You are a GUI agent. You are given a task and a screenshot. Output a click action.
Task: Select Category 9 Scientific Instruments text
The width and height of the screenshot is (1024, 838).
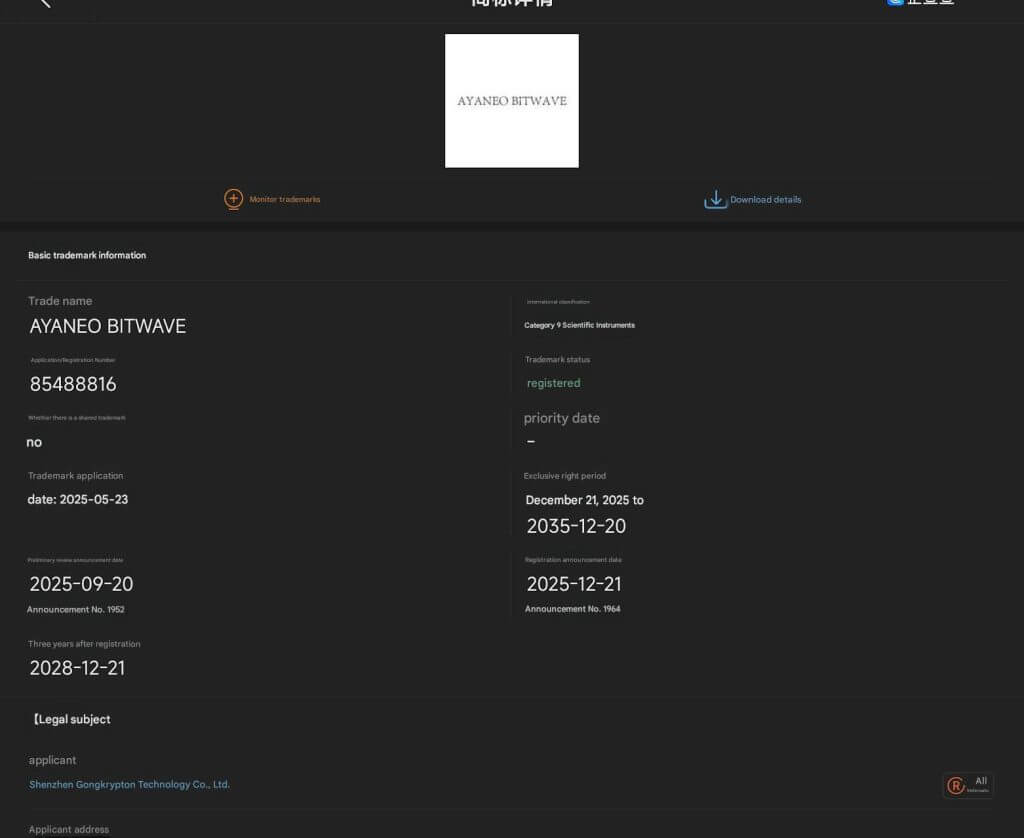coord(579,325)
